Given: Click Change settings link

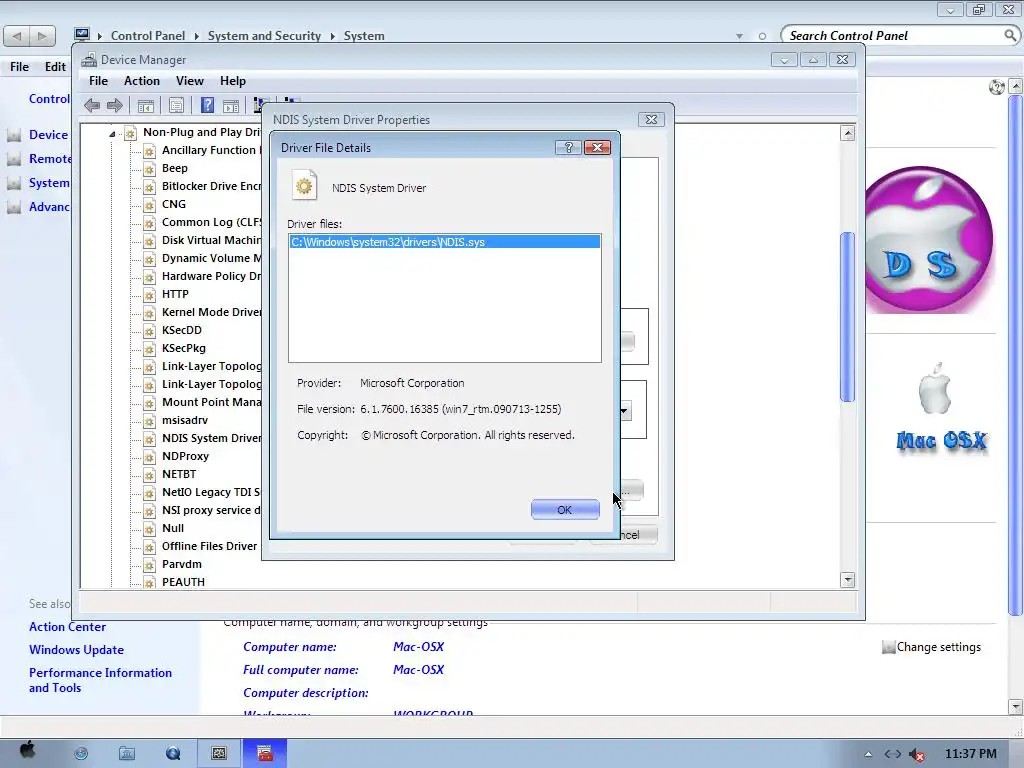Looking at the screenshot, I should pos(938,647).
